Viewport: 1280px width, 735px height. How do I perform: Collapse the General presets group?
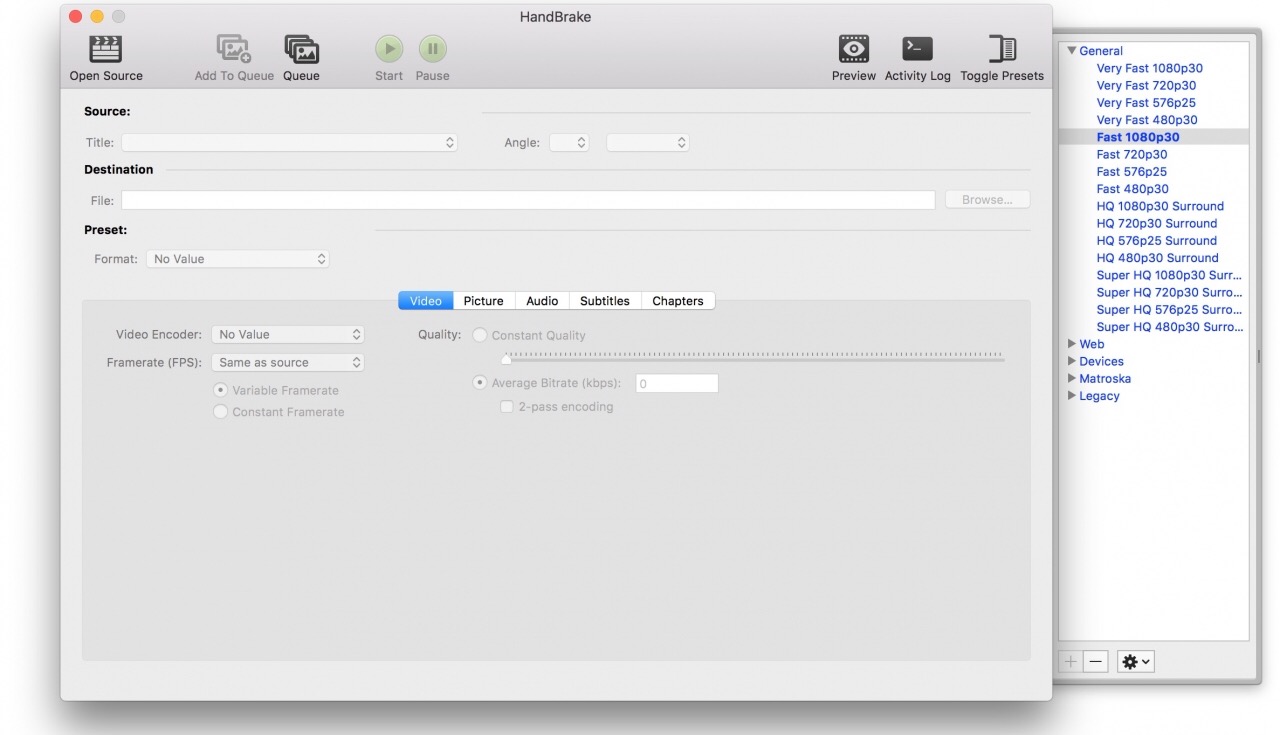pyautogui.click(x=1072, y=50)
